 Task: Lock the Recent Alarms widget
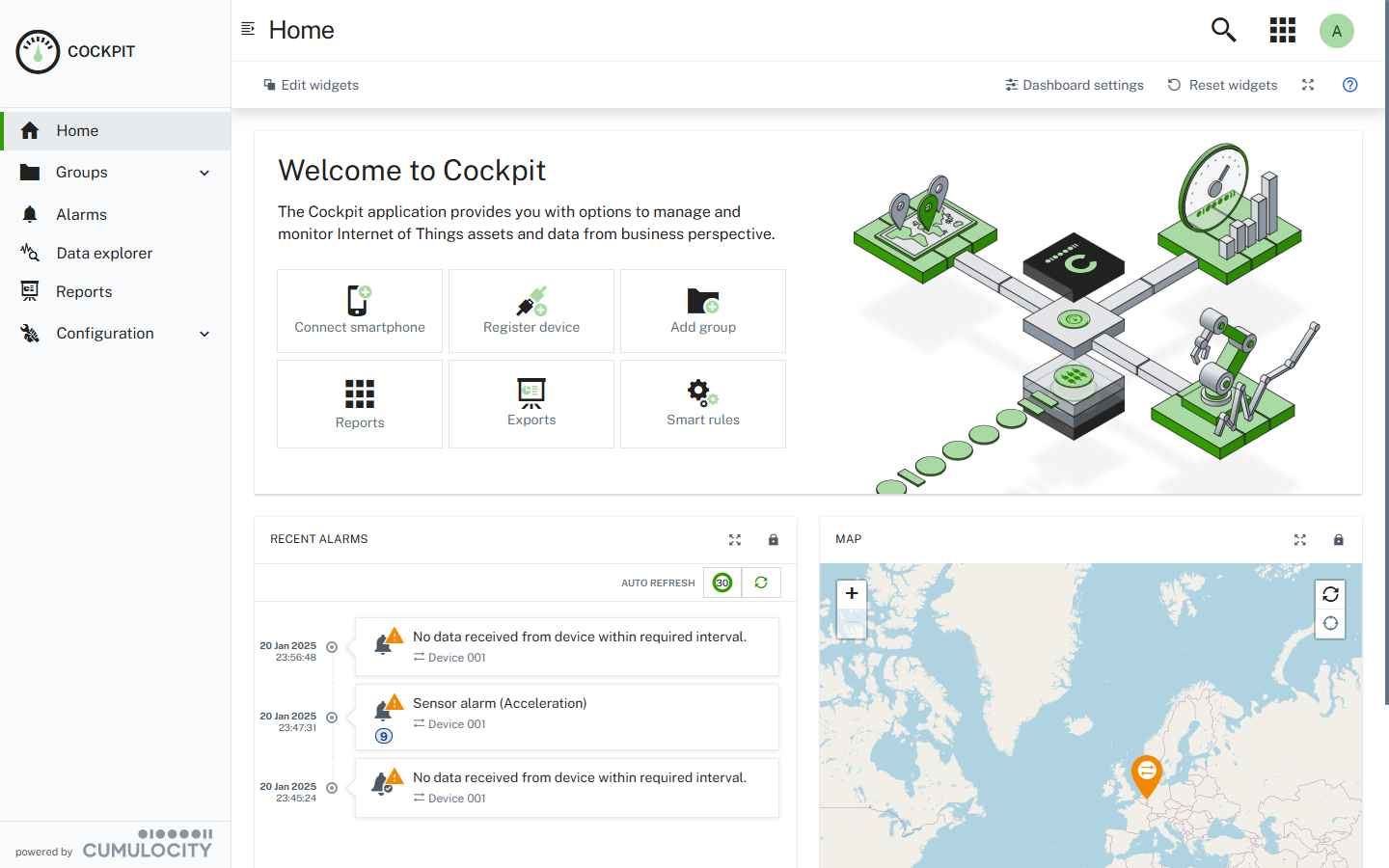[x=773, y=540]
